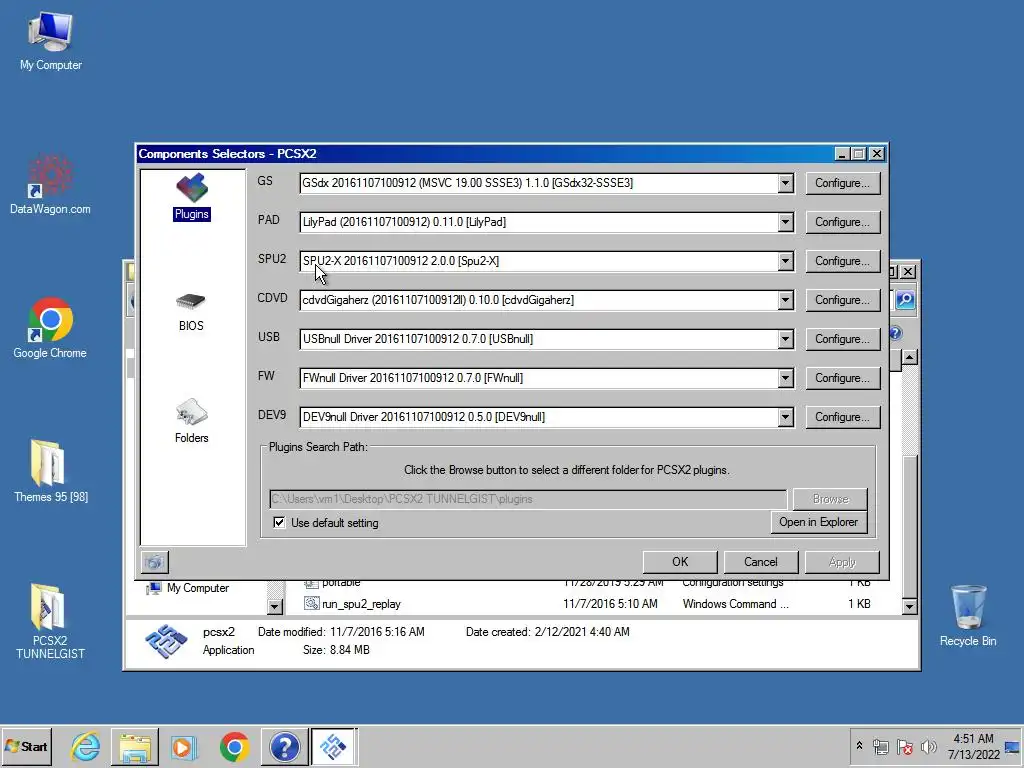Image resolution: width=1024 pixels, height=768 pixels.
Task: Open the Recycle Bin
Action: (x=968, y=616)
